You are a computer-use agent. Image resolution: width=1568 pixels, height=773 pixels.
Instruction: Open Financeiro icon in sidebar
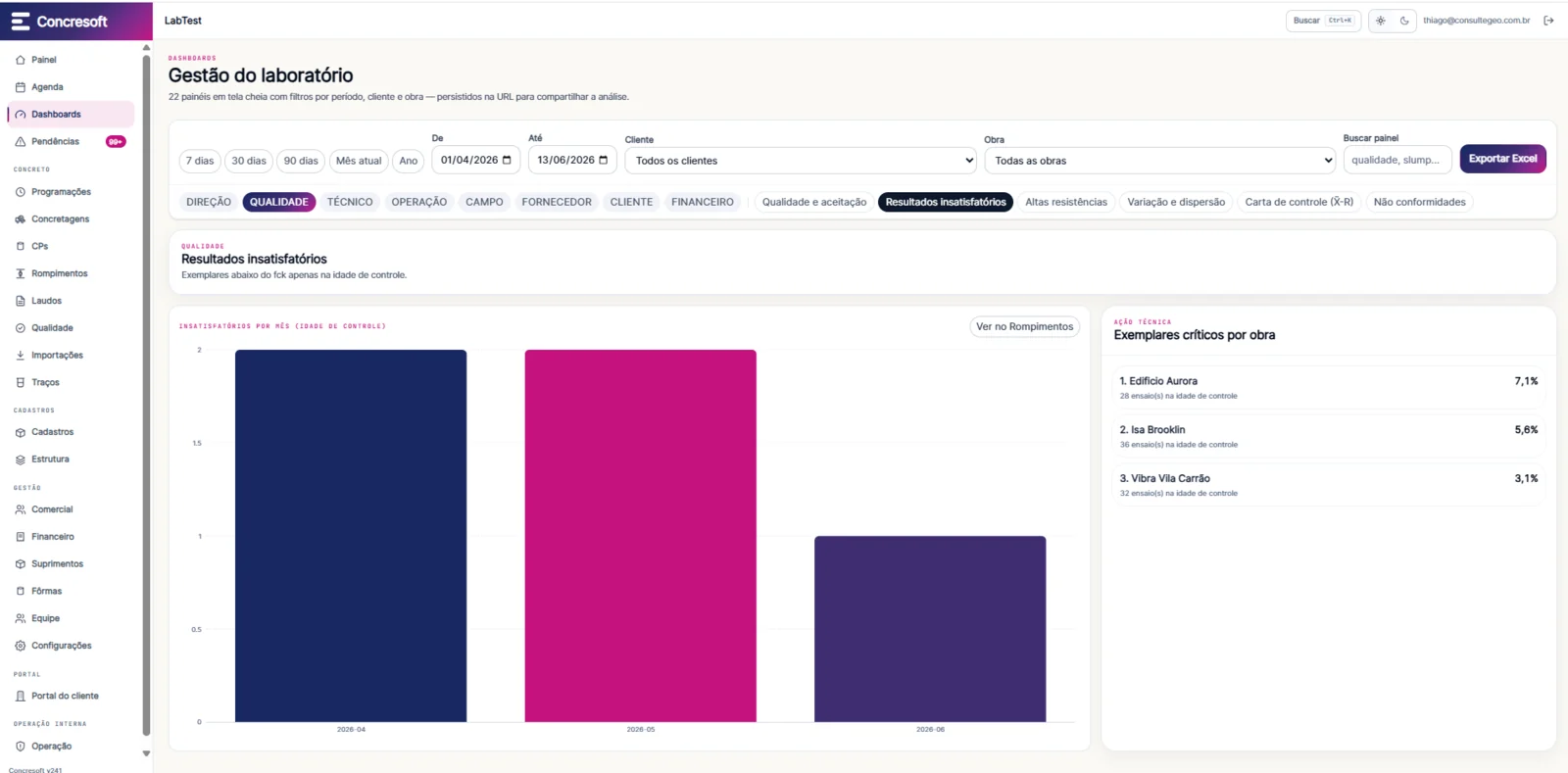point(20,537)
